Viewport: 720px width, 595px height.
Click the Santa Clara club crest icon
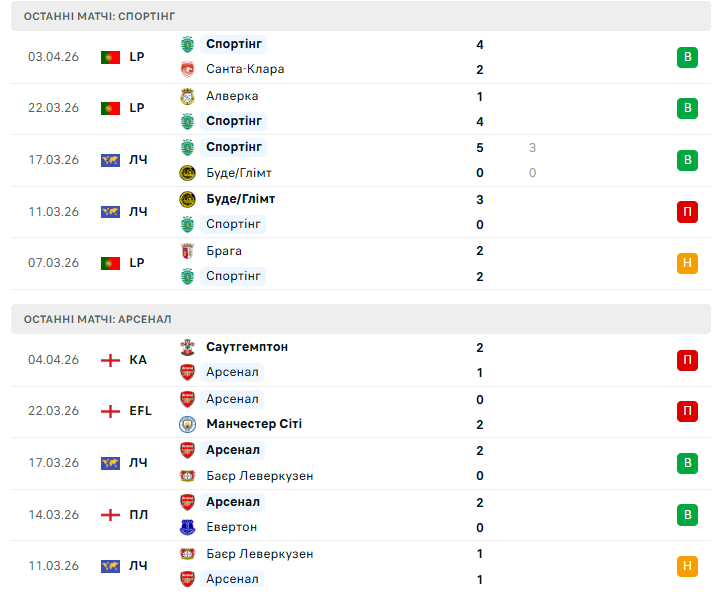pyautogui.click(x=186, y=69)
